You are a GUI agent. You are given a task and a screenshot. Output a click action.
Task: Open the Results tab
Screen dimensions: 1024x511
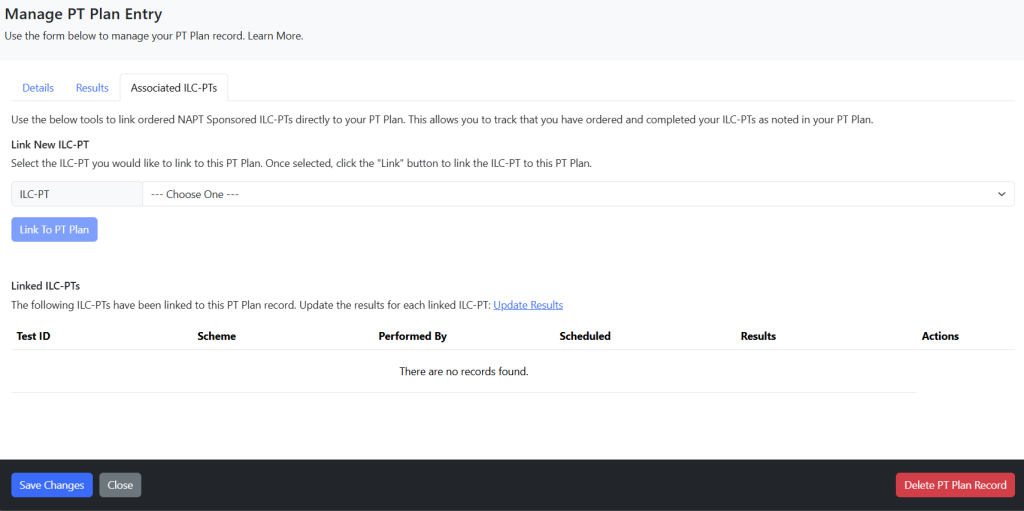92,88
